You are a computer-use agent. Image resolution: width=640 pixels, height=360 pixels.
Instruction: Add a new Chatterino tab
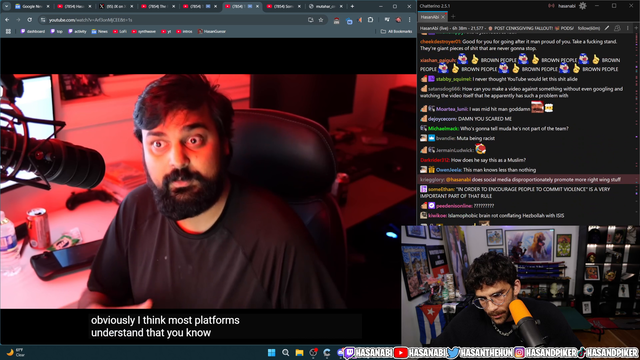(453, 17)
